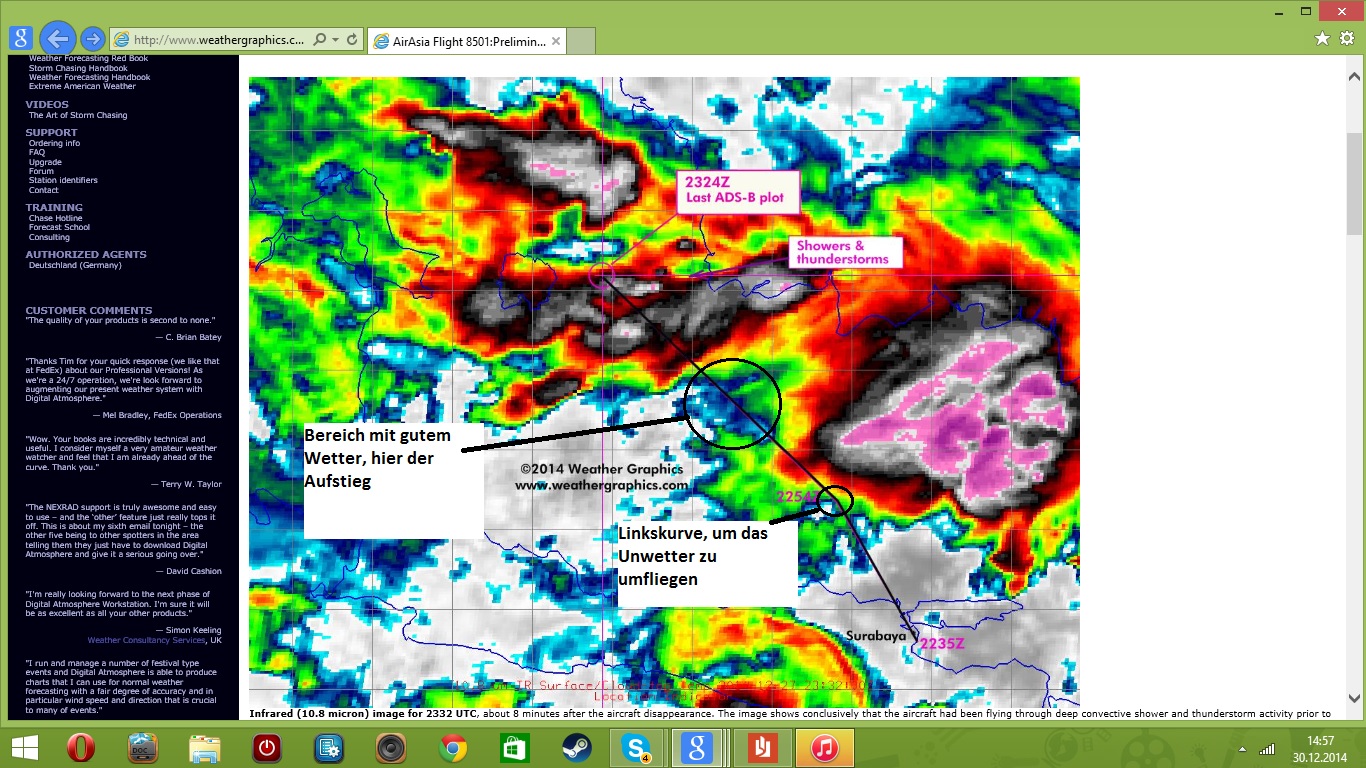The image size is (1366, 768).
Task: Click scrollbar down arrow at the bottom
Action: 1356,699
